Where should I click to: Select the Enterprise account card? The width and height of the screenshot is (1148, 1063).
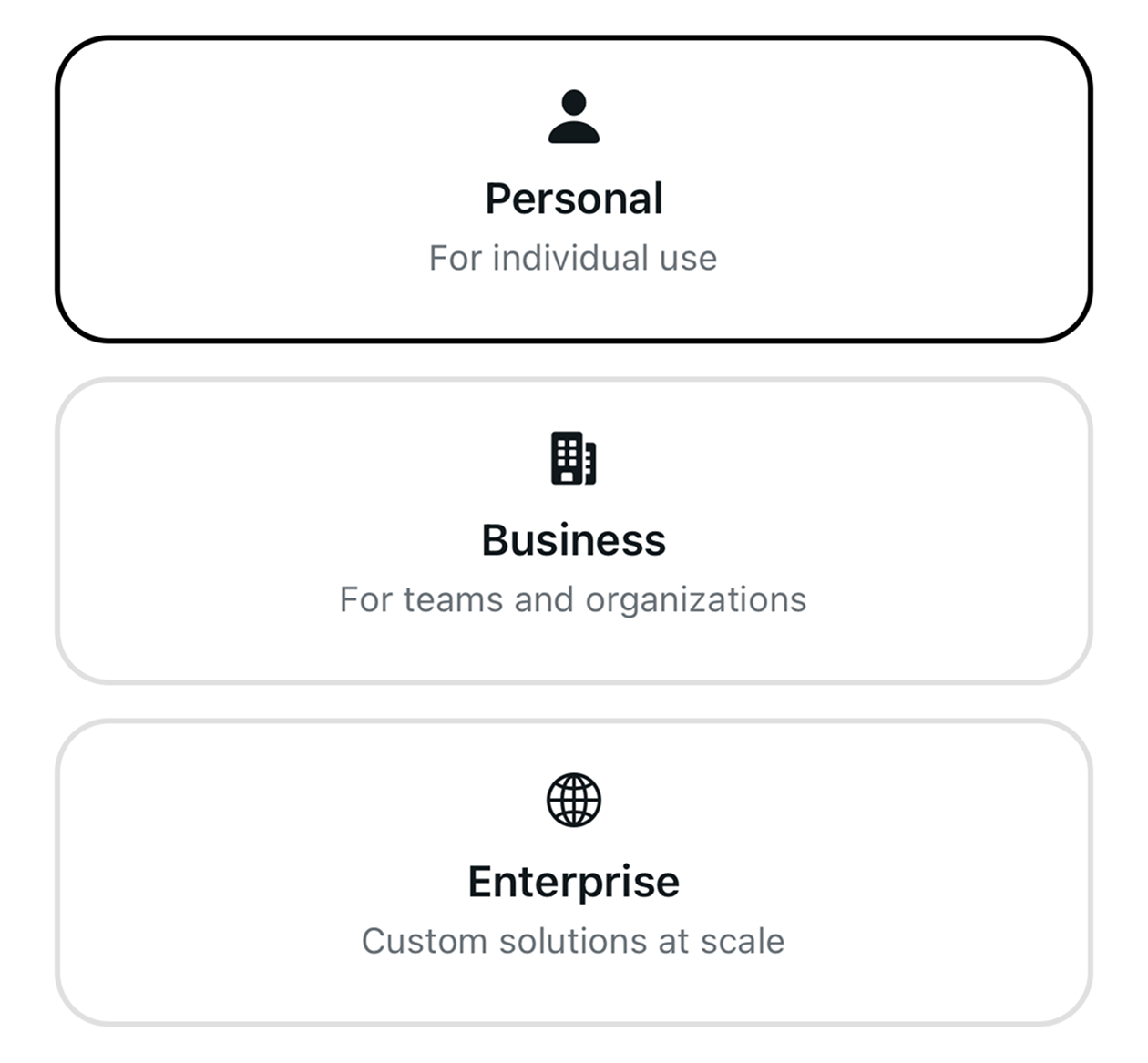click(x=574, y=873)
